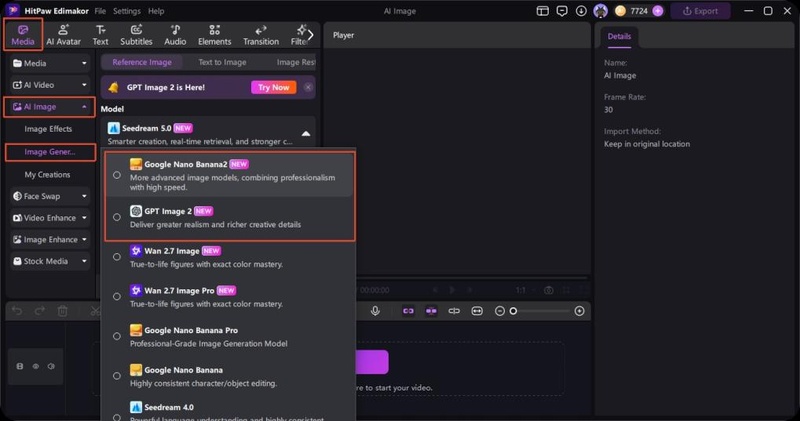Add credits with the purple plus icon

[x=658, y=11]
